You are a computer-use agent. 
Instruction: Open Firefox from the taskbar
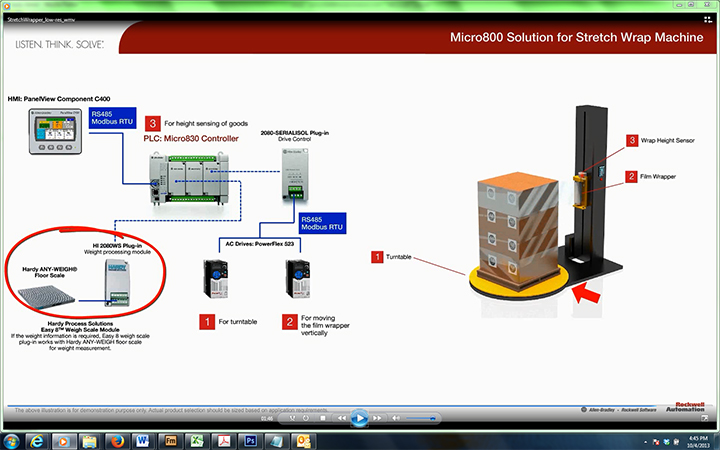pyautogui.click(x=115, y=440)
